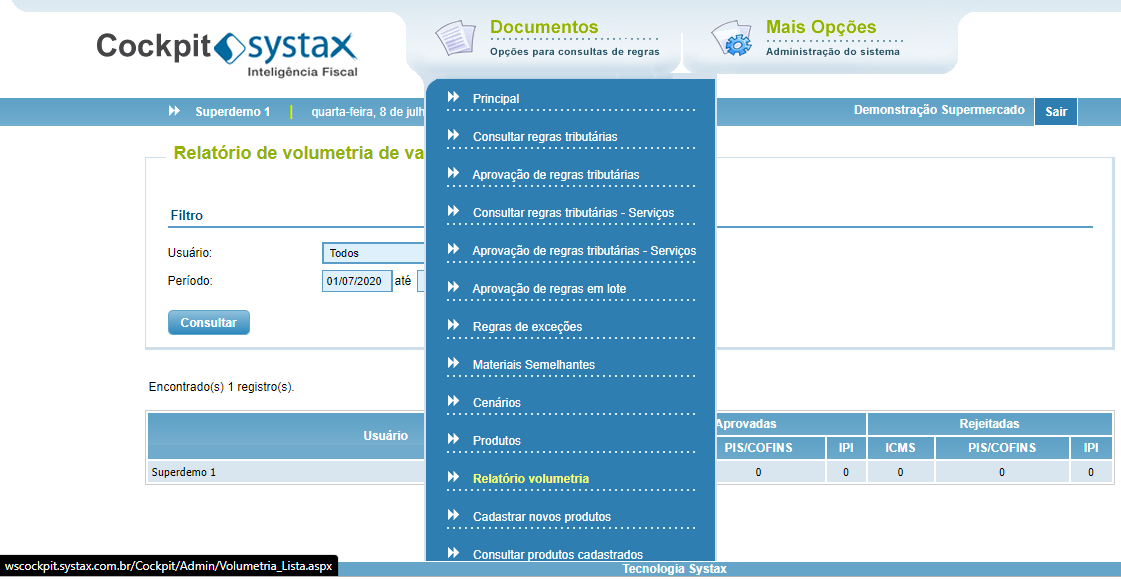
Task: Click Demonstração Supermercado text in header bar
Action: coord(939,110)
